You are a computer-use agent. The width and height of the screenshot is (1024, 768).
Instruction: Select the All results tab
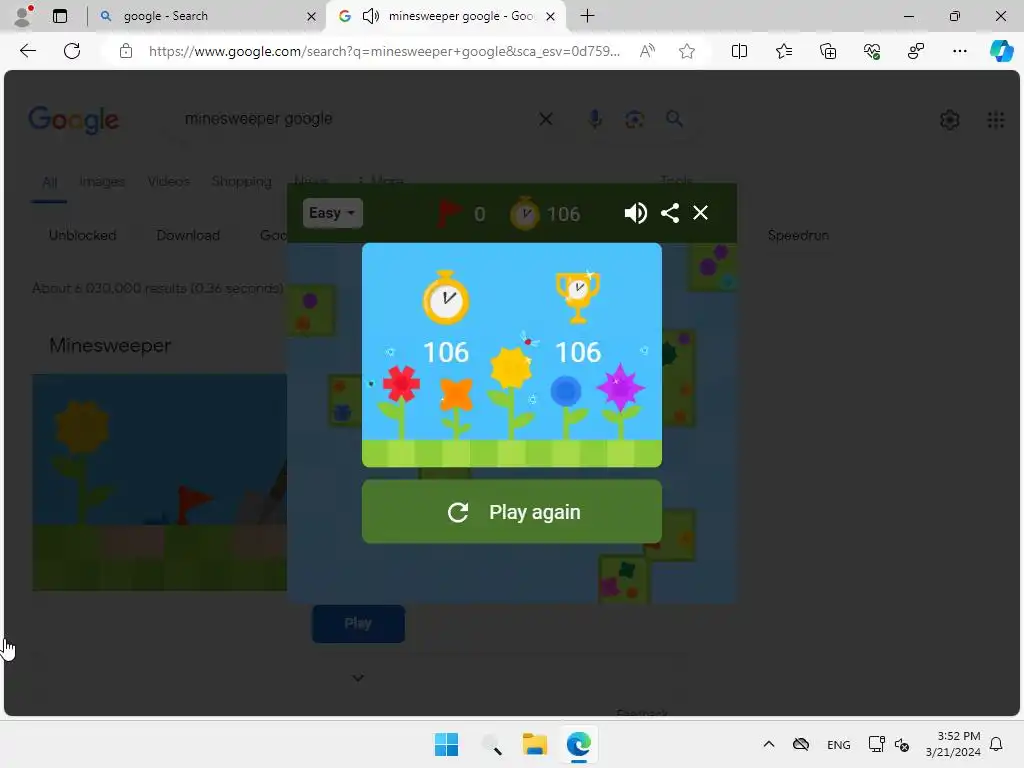pyautogui.click(x=50, y=182)
